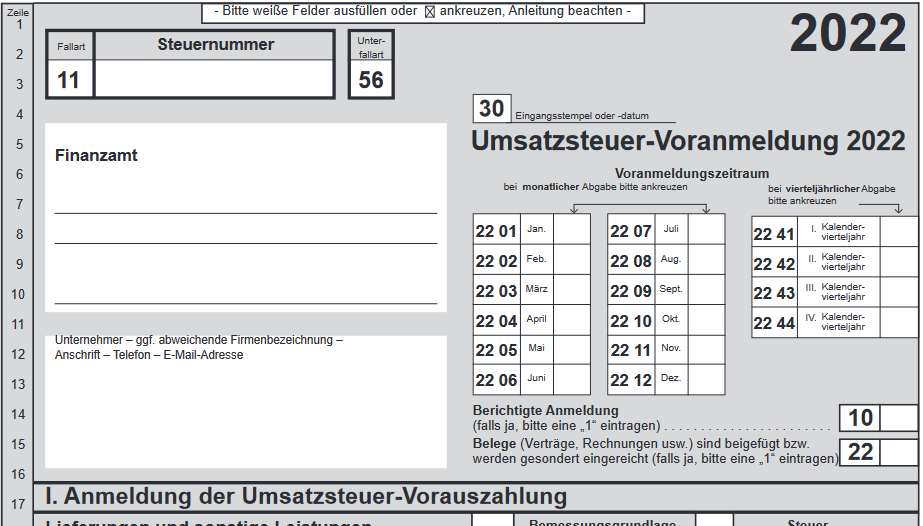This screenshot has width=923, height=526.
Task: Click the bei vierteljährlicher Abgabe instruction
Action: tap(831, 195)
